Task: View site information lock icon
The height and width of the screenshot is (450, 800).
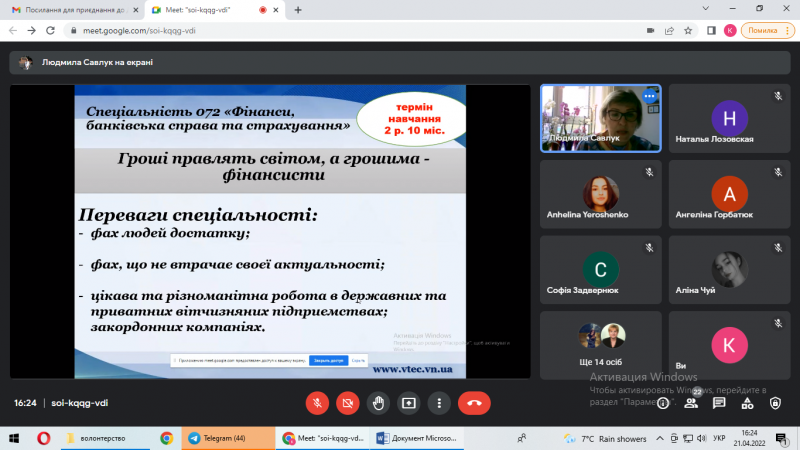Action: [x=73, y=31]
